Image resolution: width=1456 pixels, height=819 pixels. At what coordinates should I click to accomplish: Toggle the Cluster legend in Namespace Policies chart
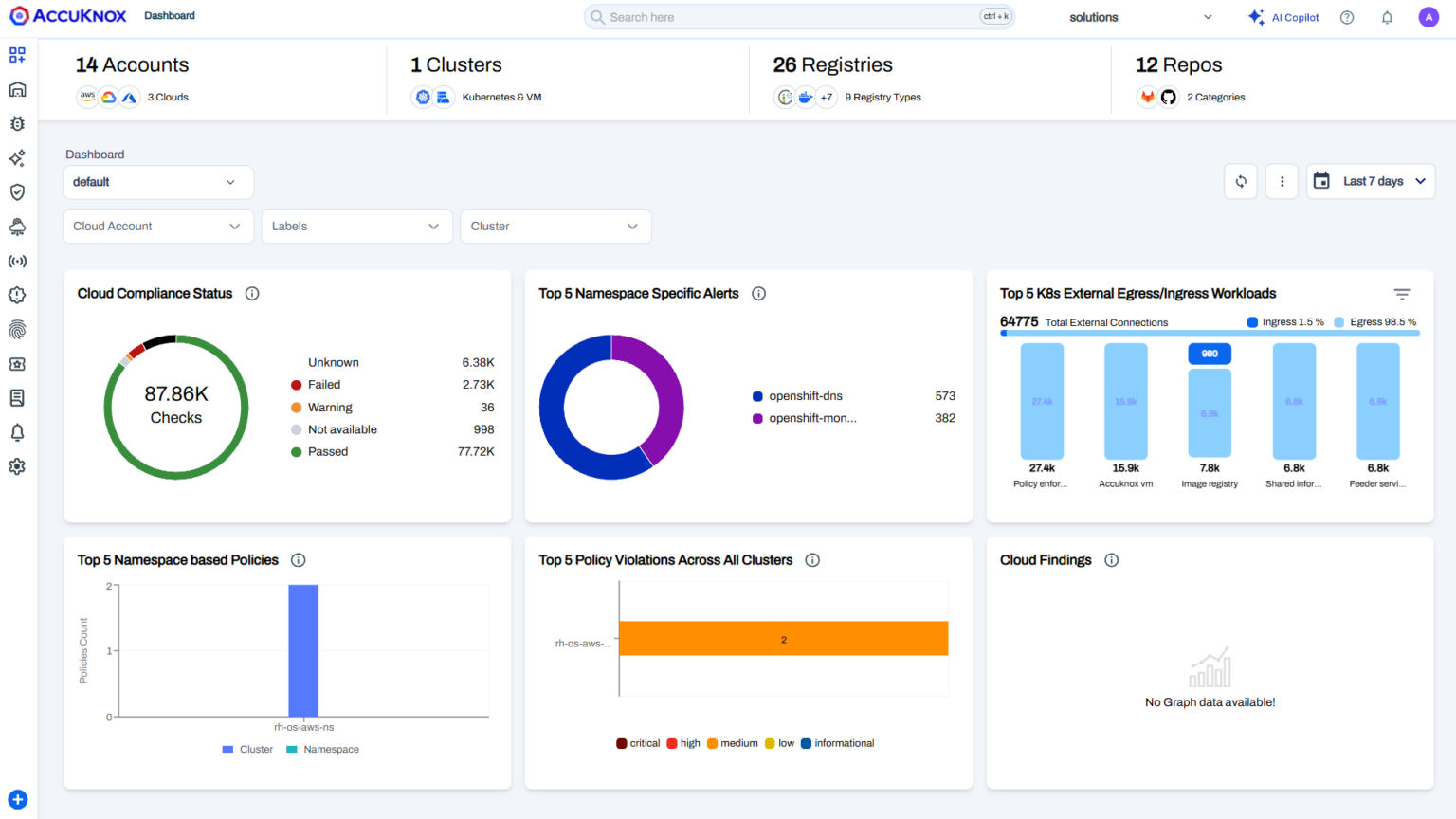(x=247, y=749)
